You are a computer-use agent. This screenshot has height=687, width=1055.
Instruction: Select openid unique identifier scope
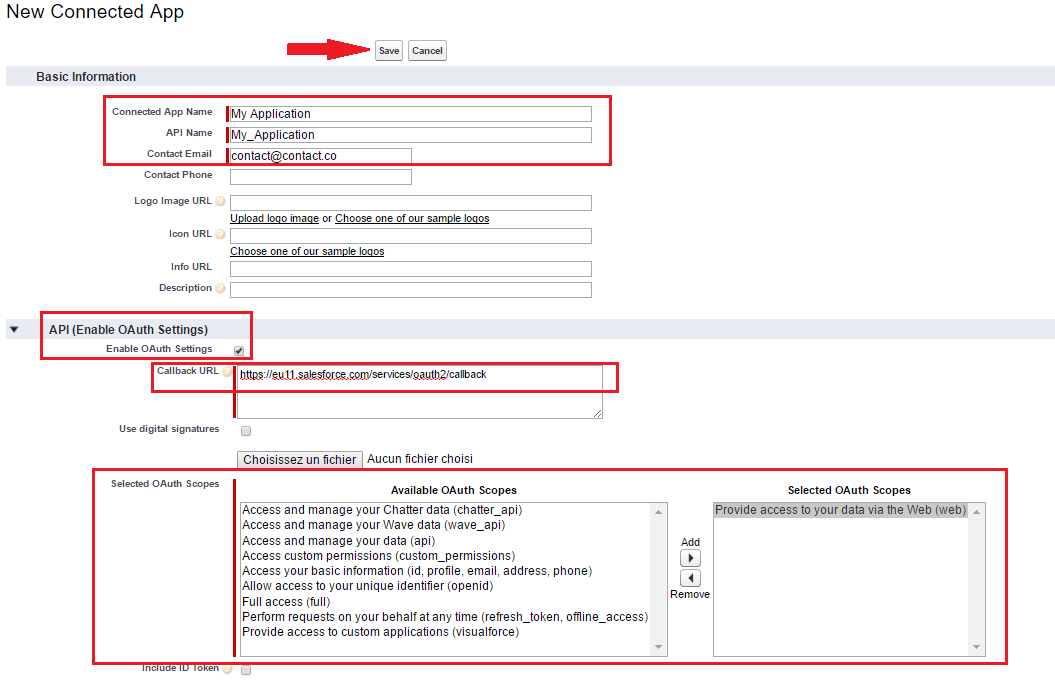[367, 585]
